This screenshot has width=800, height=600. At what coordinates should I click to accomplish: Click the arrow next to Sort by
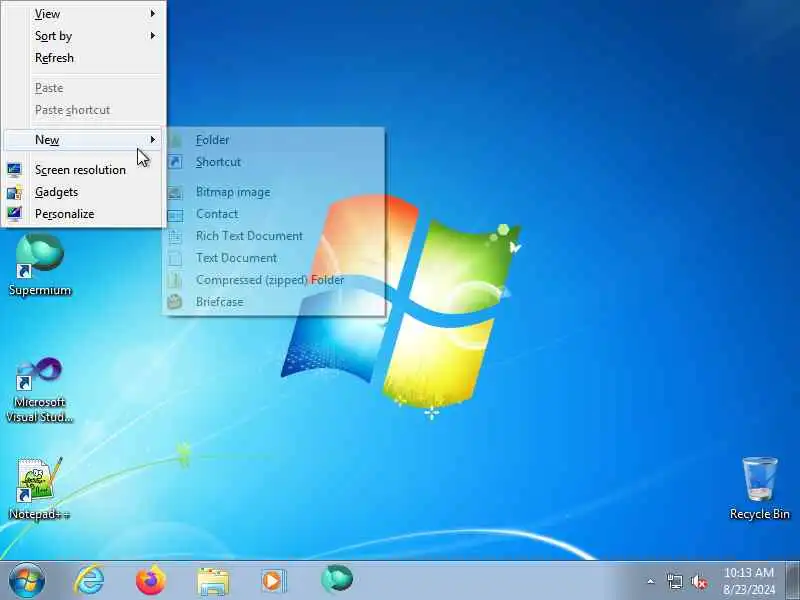153,36
